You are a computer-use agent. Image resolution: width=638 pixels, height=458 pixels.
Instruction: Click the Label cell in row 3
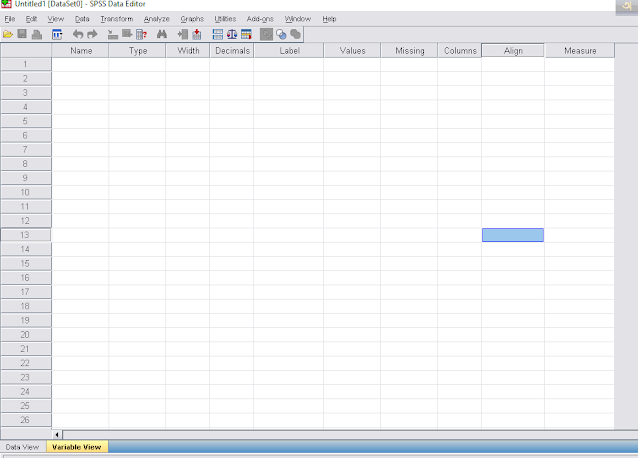coord(288,93)
